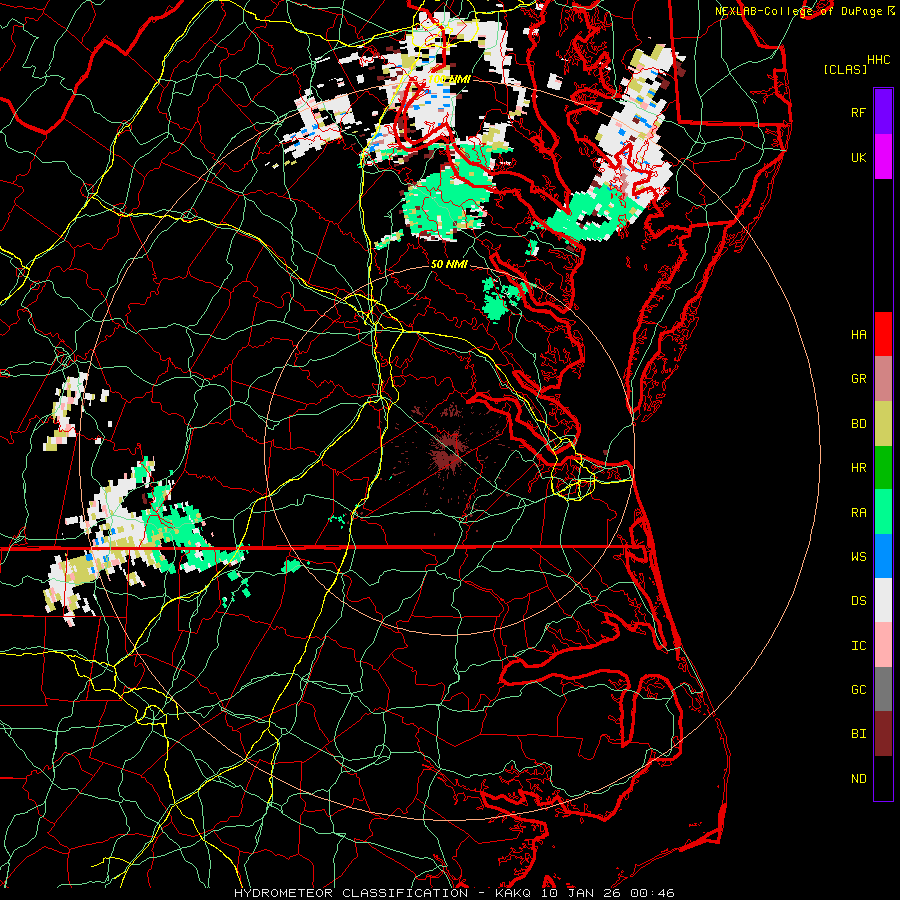Click the ND legend label
The height and width of the screenshot is (900, 900).
click(x=858, y=779)
